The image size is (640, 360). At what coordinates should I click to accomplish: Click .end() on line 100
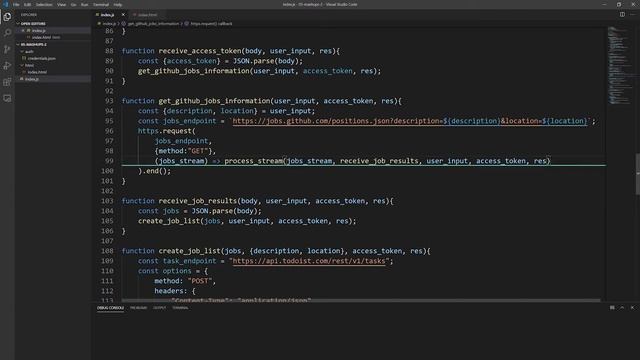(154, 171)
